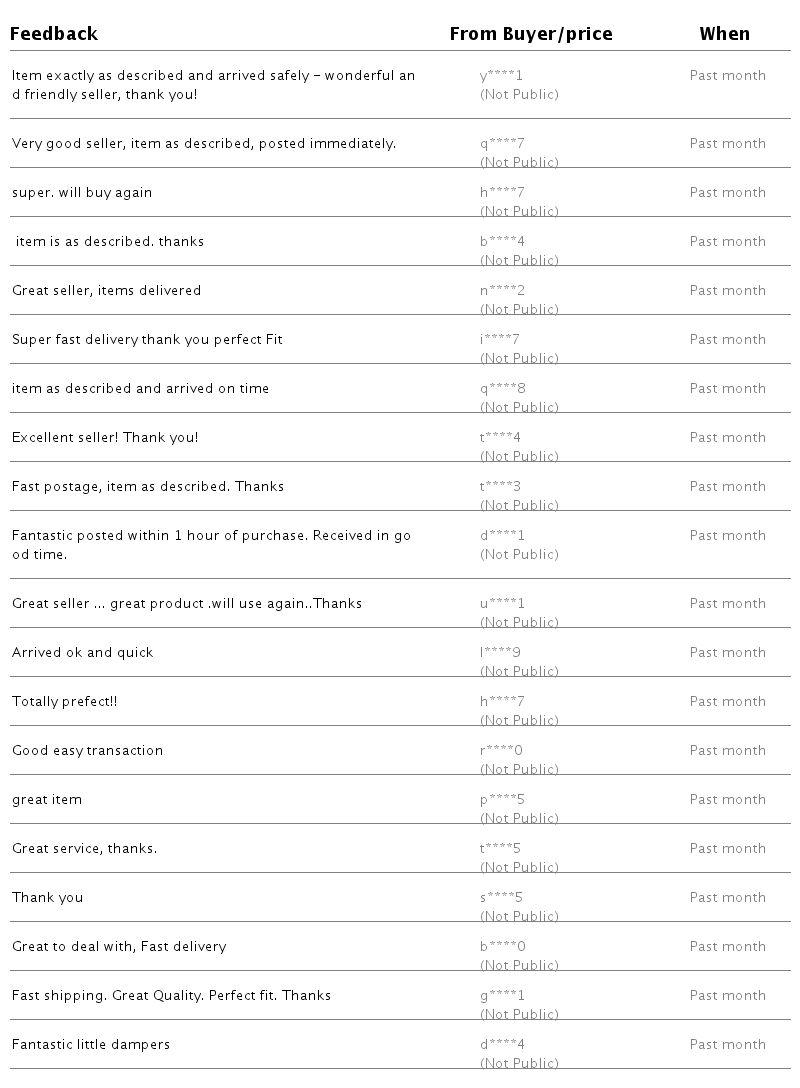Click buyer n****2's name
The image size is (800, 1088).
click(502, 291)
